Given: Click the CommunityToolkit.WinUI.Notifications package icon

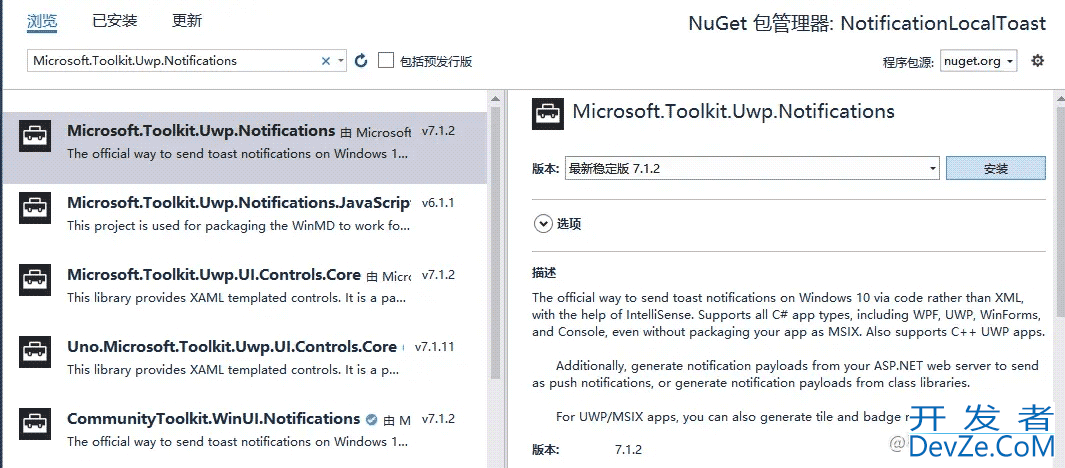Looking at the screenshot, I should click(35, 424).
